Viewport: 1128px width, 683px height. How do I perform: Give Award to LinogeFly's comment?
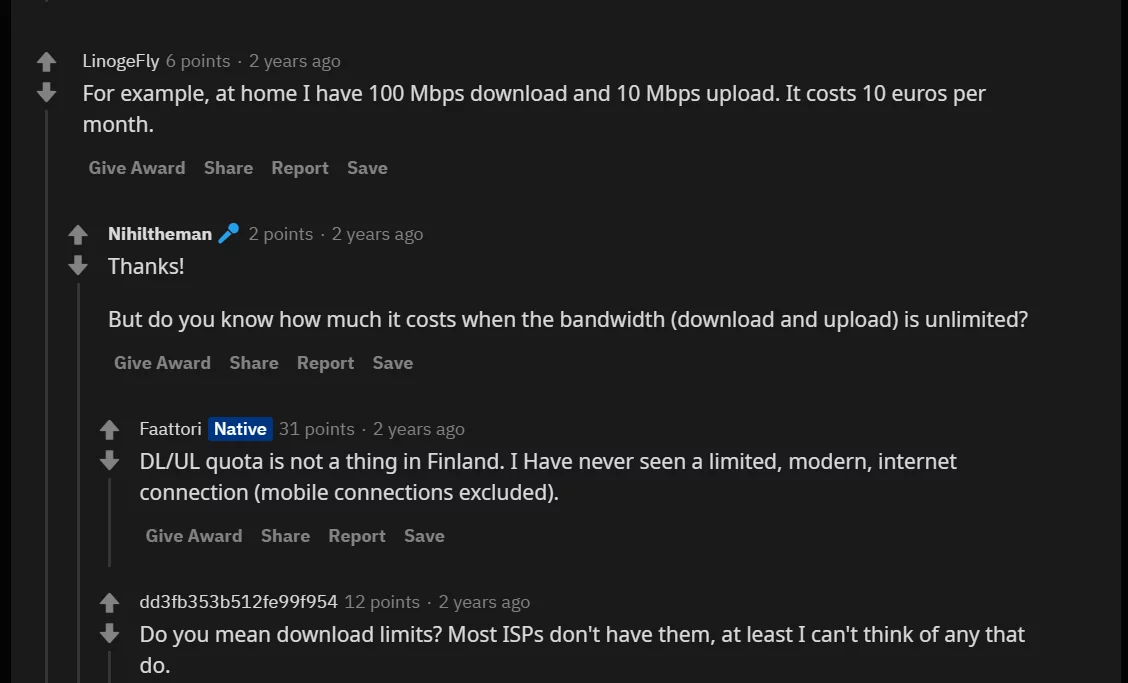click(137, 168)
